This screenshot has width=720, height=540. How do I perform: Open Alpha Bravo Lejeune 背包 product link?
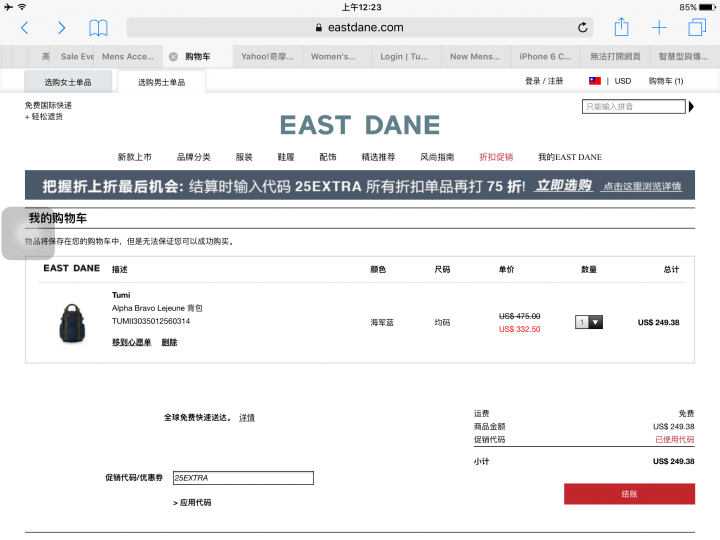pyautogui.click(x=157, y=308)
